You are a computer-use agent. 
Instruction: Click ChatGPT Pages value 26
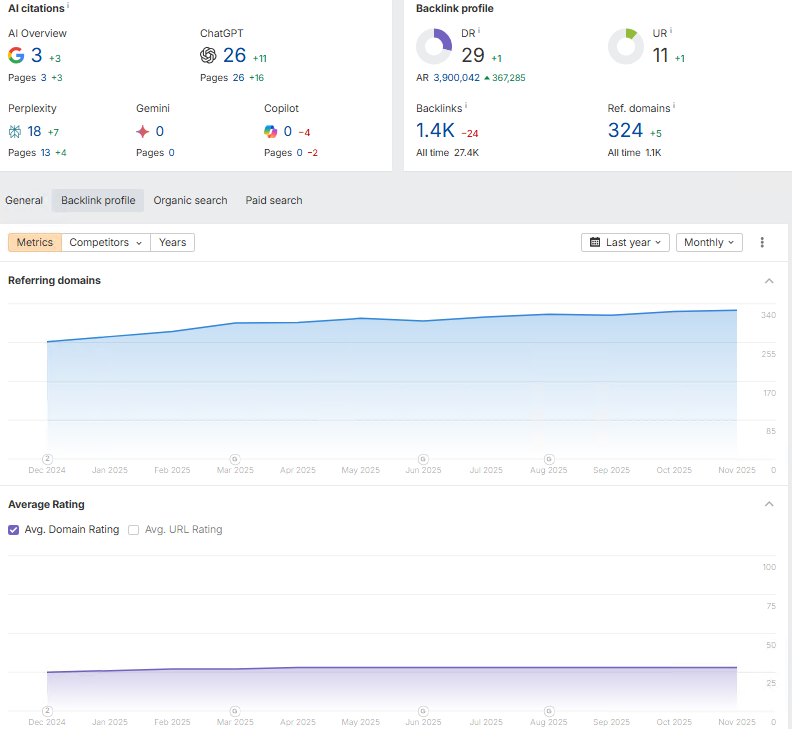coord(238,78)
